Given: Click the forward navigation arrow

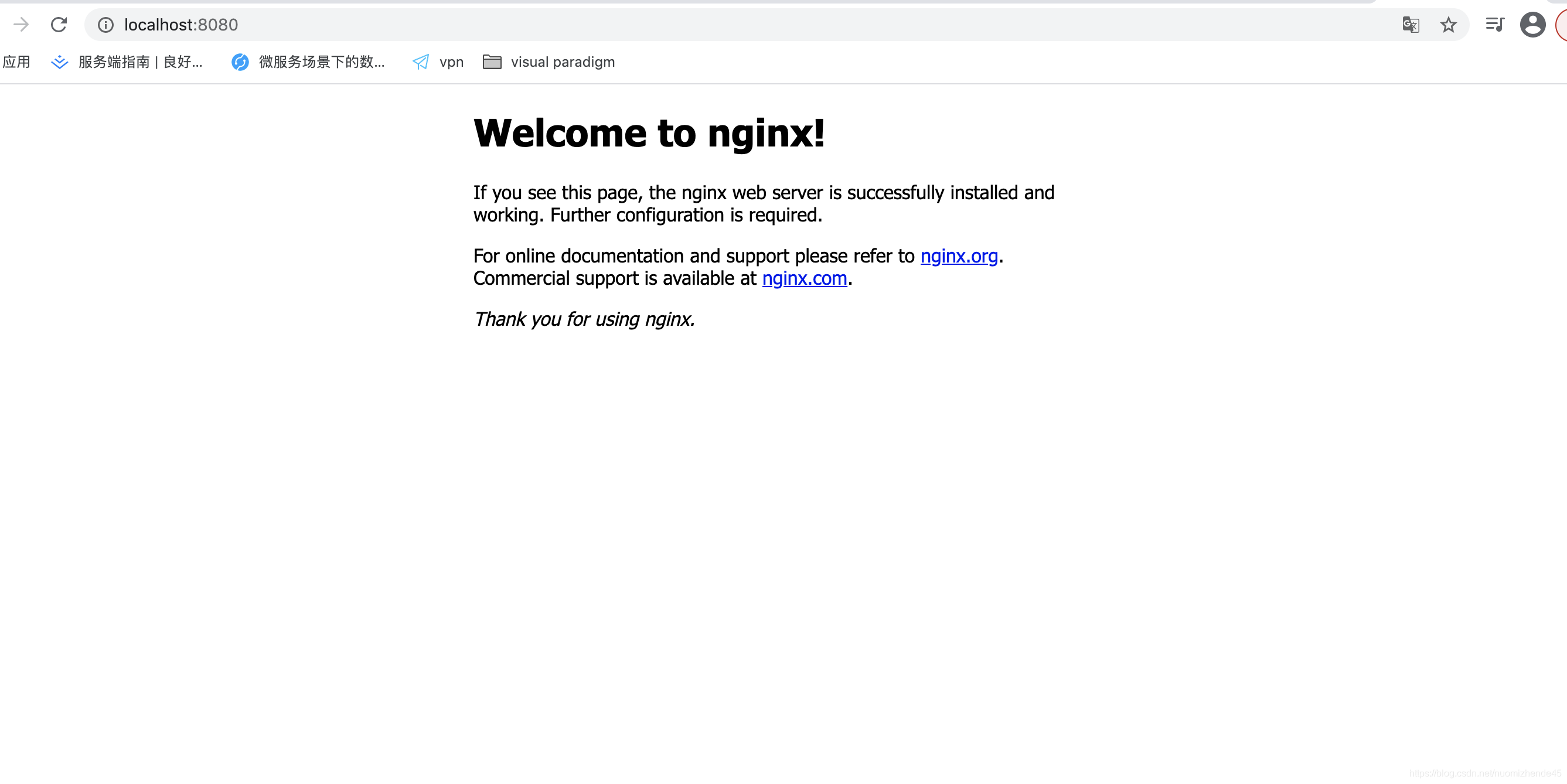Looking at the screenshot, I should coord(21,25).
